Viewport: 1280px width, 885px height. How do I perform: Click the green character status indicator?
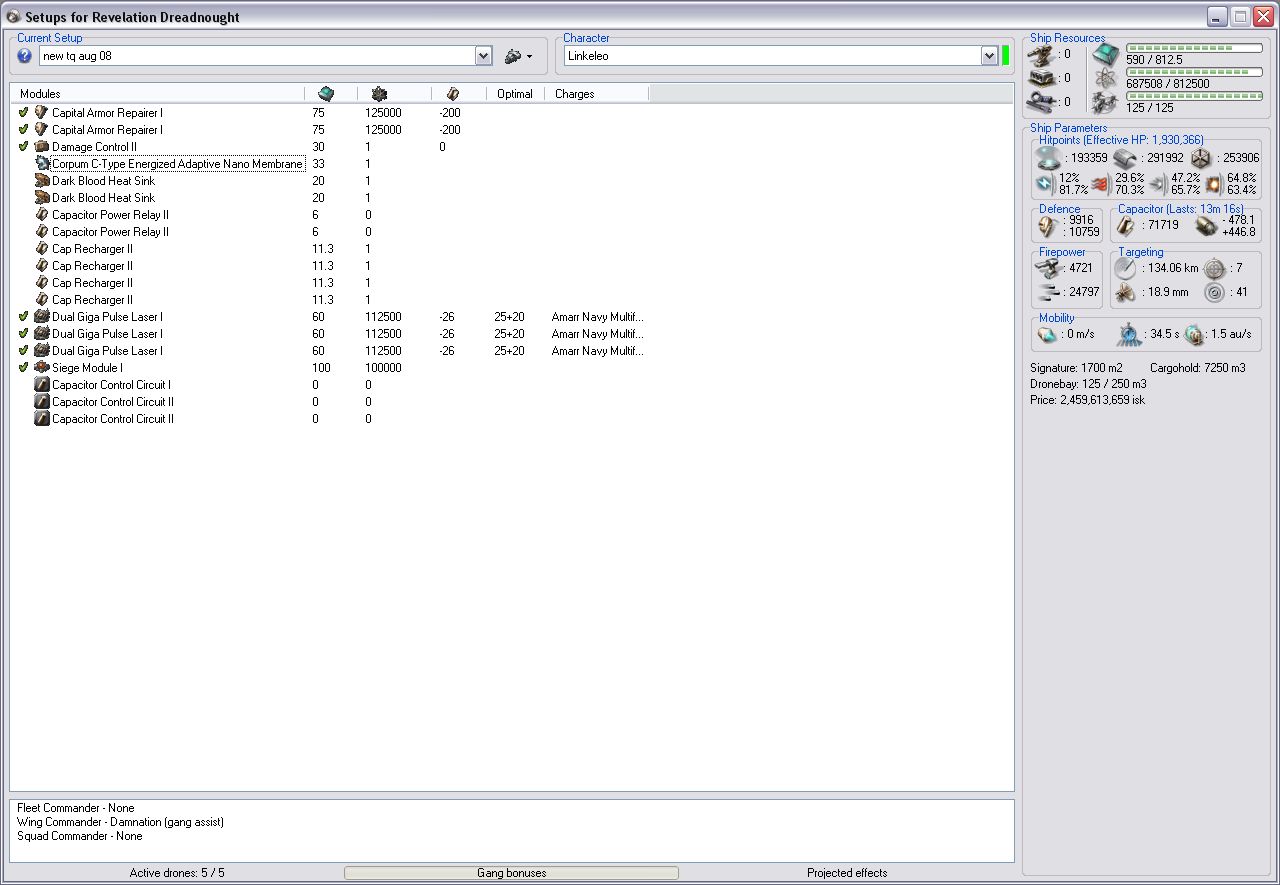click(1006, 56)
